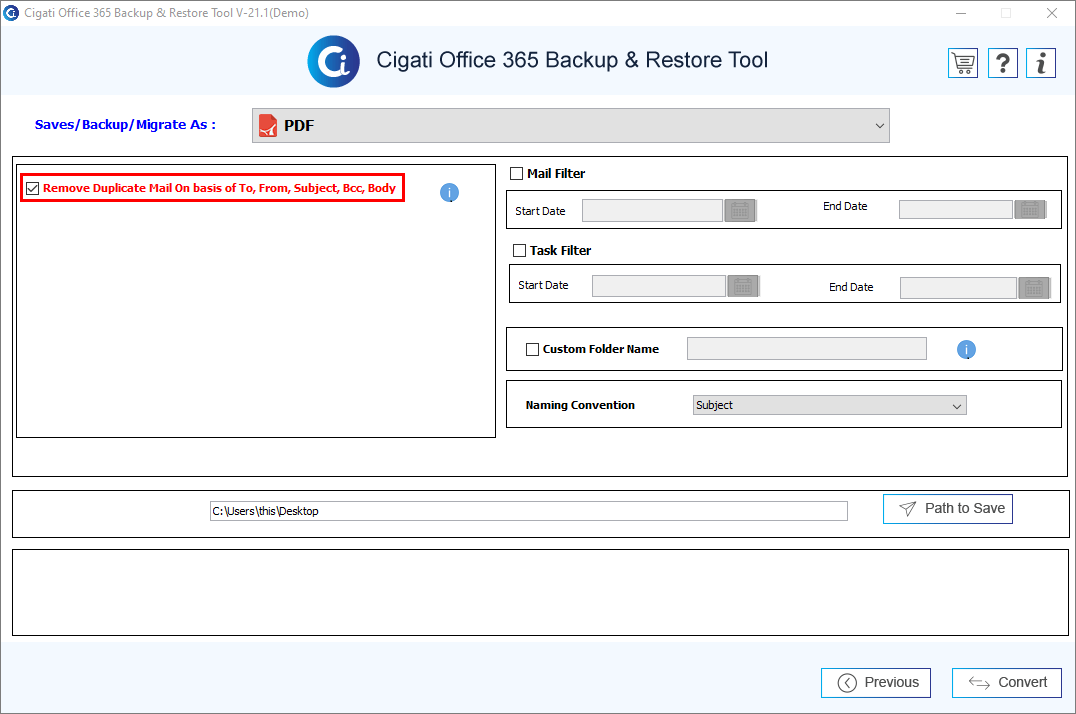Screen dimensions: 1076x714
Task: Show the about information icon
Action: tap(1041, 63)
